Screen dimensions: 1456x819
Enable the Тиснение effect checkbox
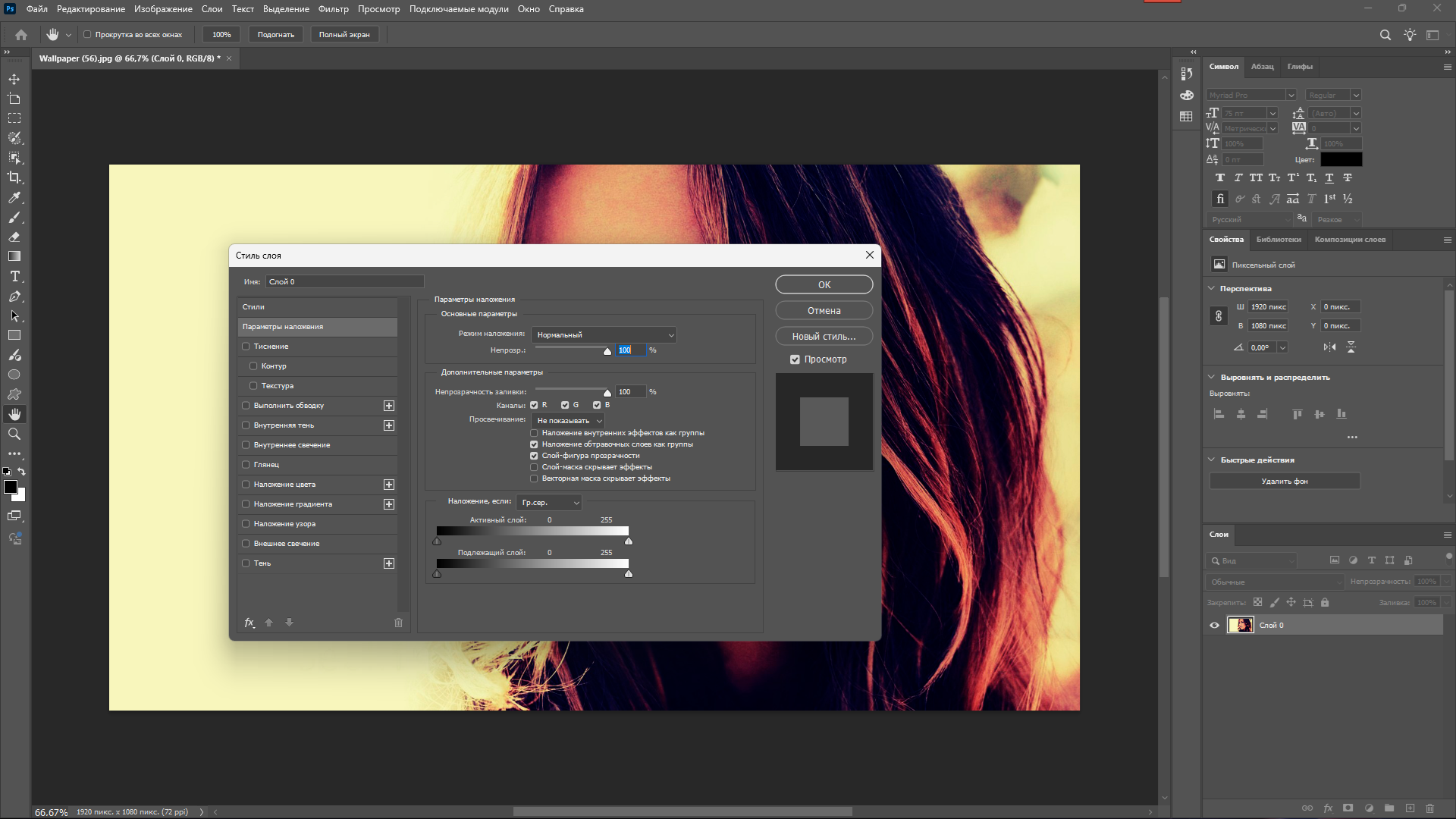(246, 347)
